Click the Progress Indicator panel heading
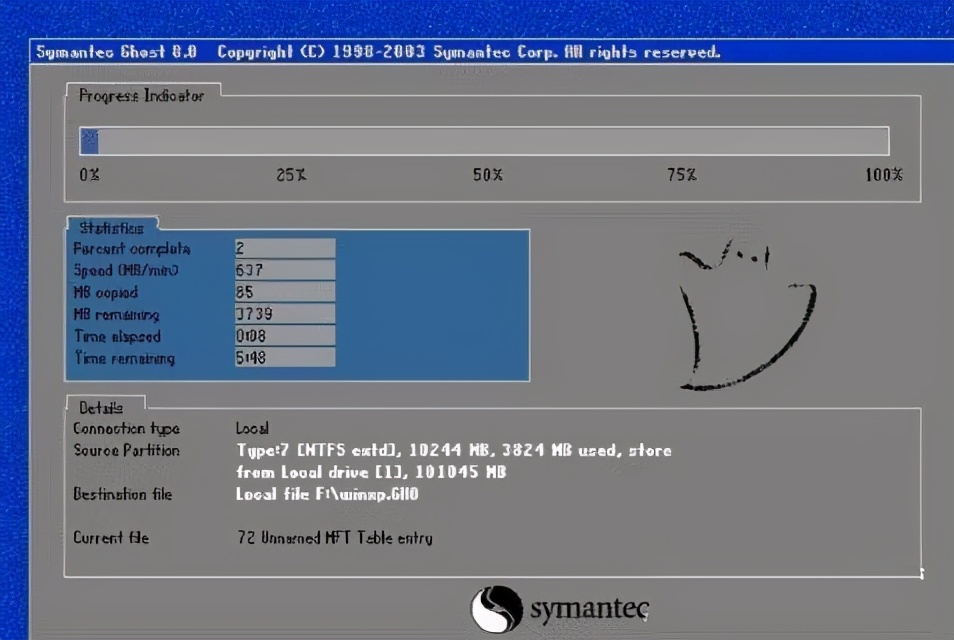 point(141,96)
